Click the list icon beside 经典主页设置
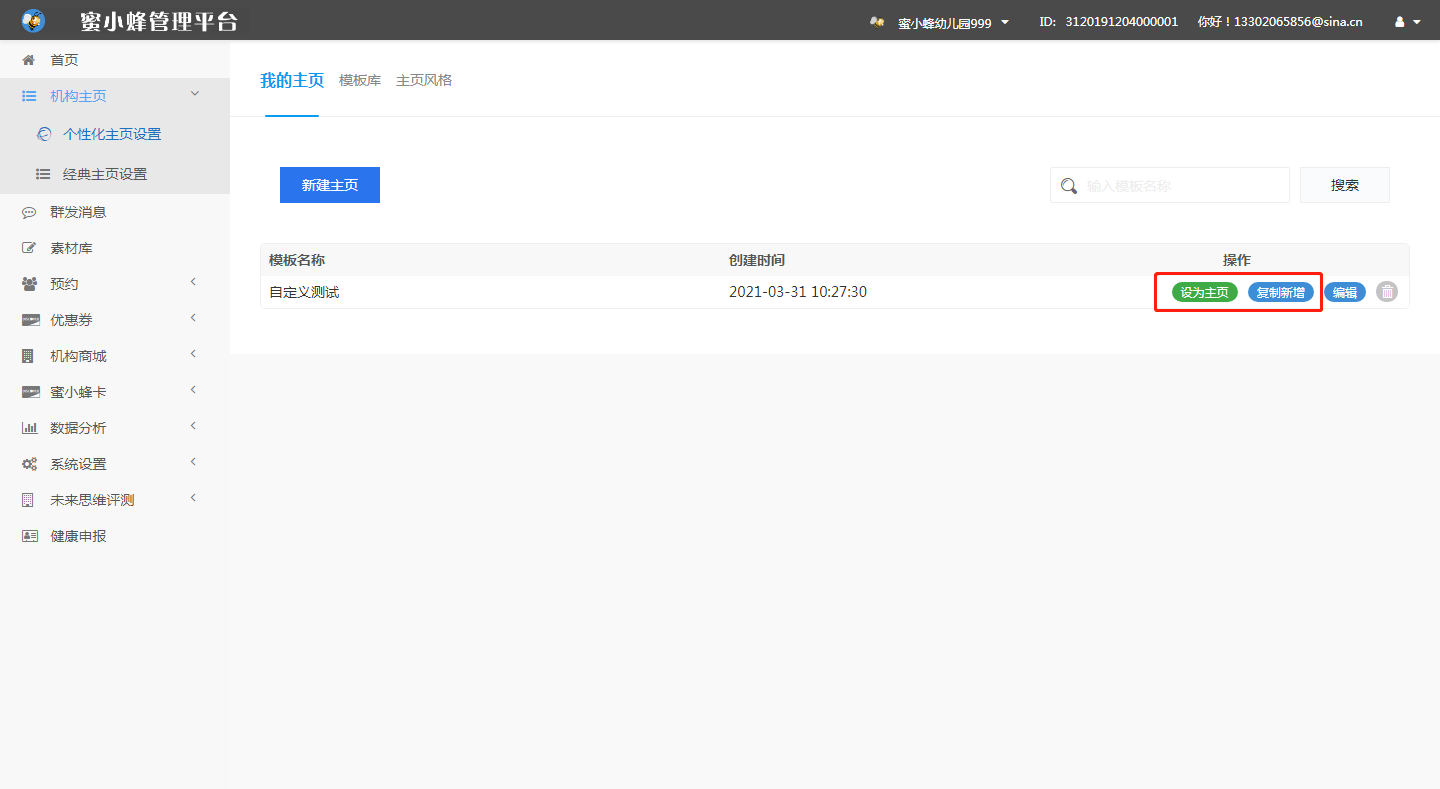This screenshot has height=789, width=1440. click(43, 174)
